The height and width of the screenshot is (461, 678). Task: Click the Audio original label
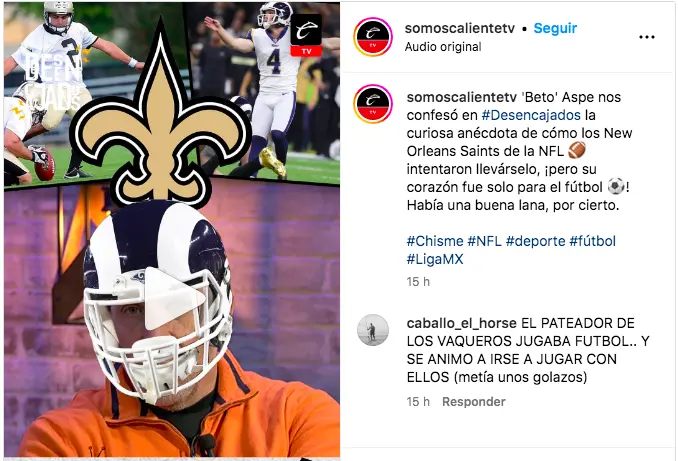pos(443,47)
